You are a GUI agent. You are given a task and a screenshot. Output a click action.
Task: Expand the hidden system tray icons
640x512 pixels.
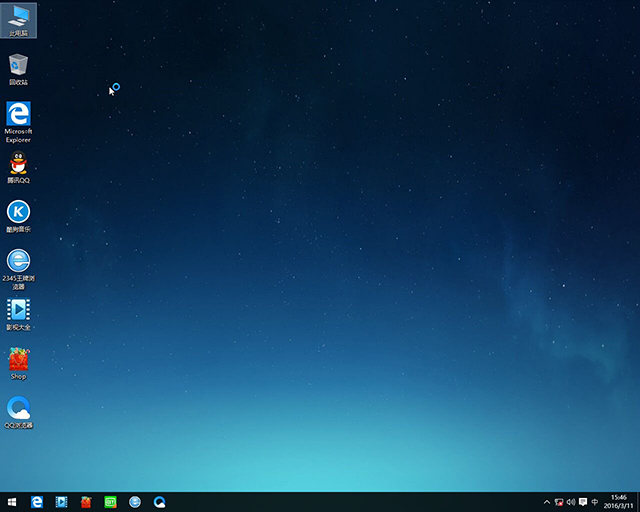pos(546,501)
